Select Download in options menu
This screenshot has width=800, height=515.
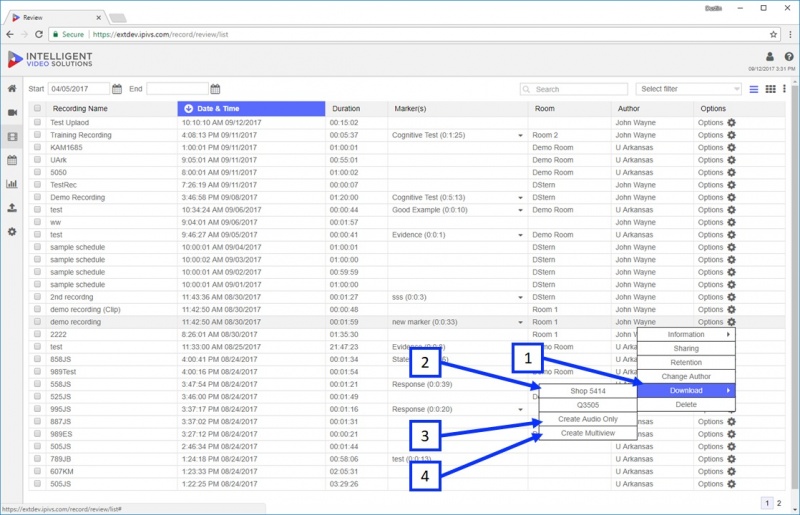click(686, 390)
